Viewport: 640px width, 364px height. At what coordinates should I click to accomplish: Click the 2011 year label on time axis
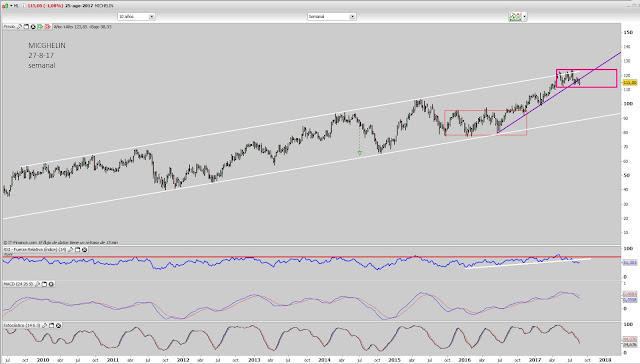(113, 360)
